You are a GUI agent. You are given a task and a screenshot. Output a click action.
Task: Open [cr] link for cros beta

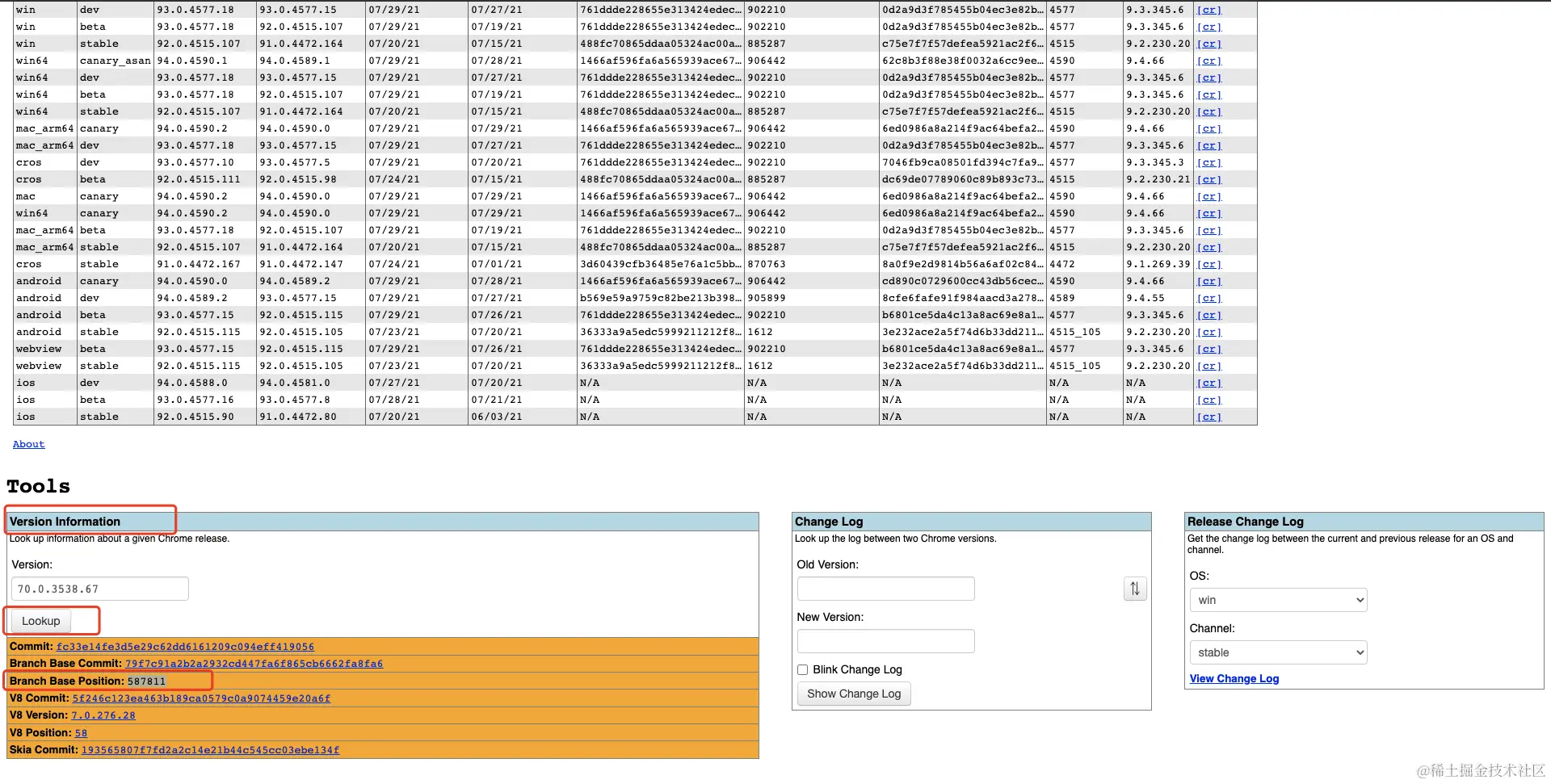click(1209, 179)
